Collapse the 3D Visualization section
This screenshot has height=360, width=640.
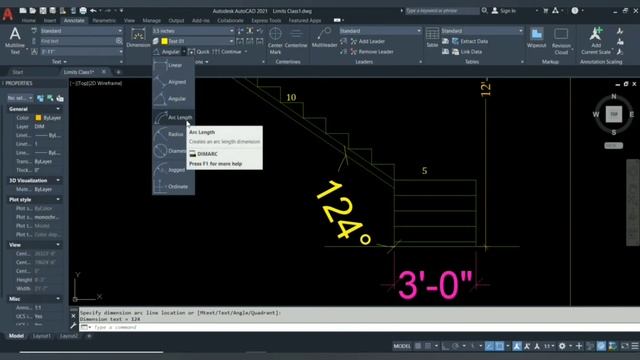click(58, 180)
